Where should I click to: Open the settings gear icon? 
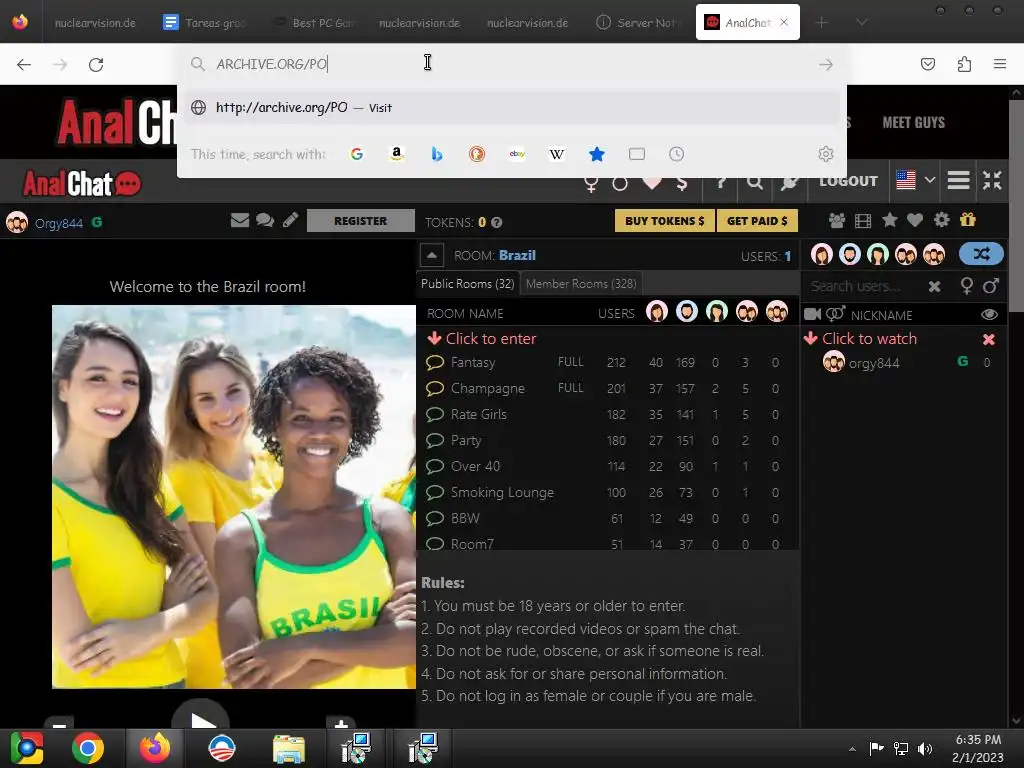point(941,220)
